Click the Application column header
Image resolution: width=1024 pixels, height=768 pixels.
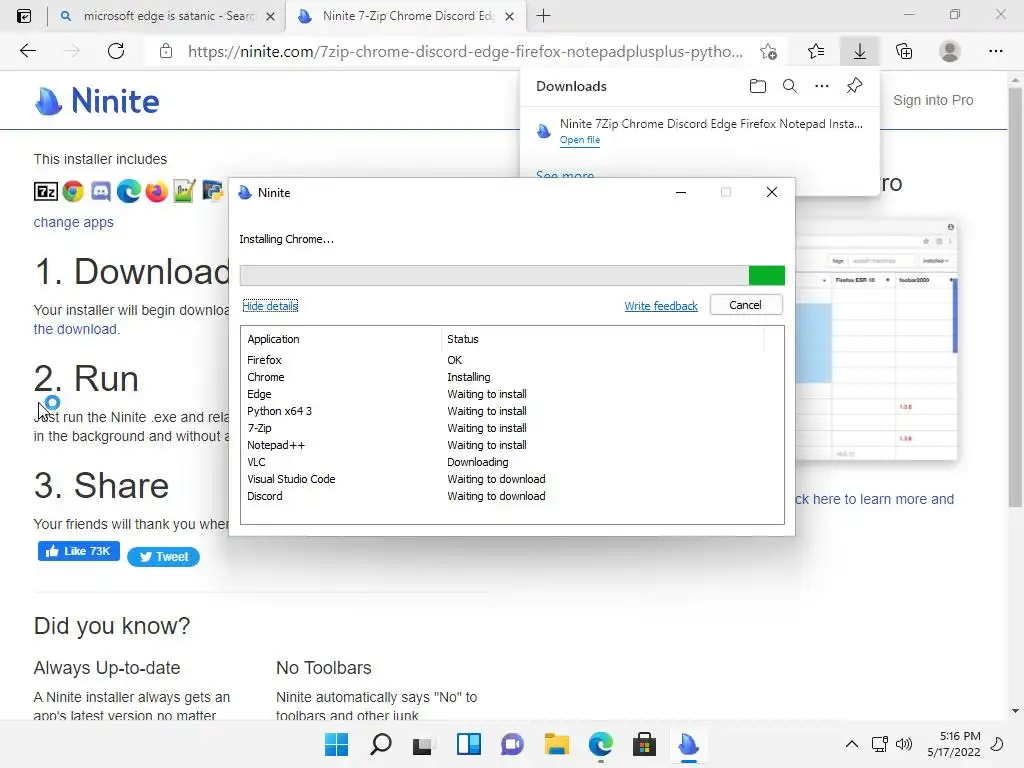click(x=341, y=339)
